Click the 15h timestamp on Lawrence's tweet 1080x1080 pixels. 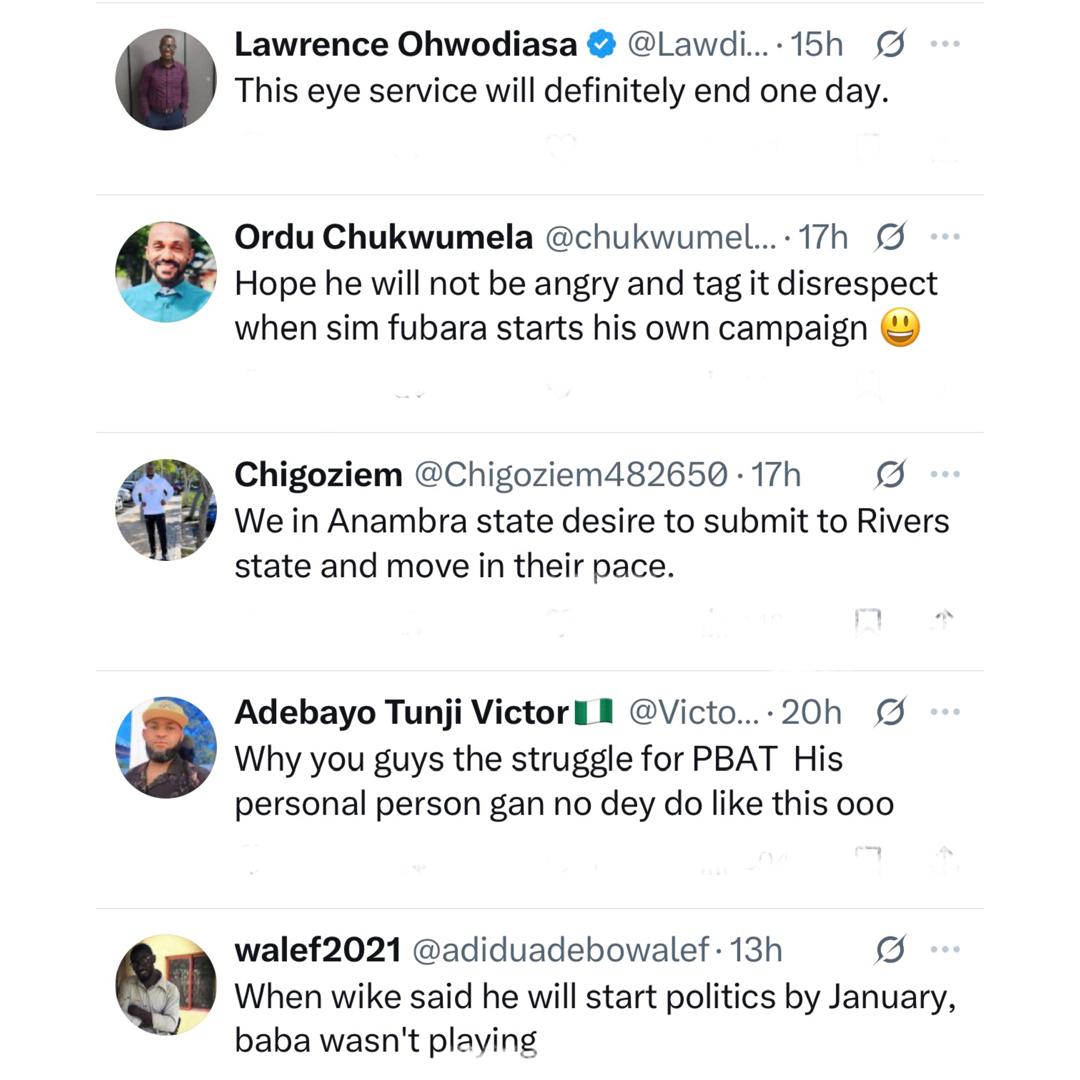pos(820,43)
